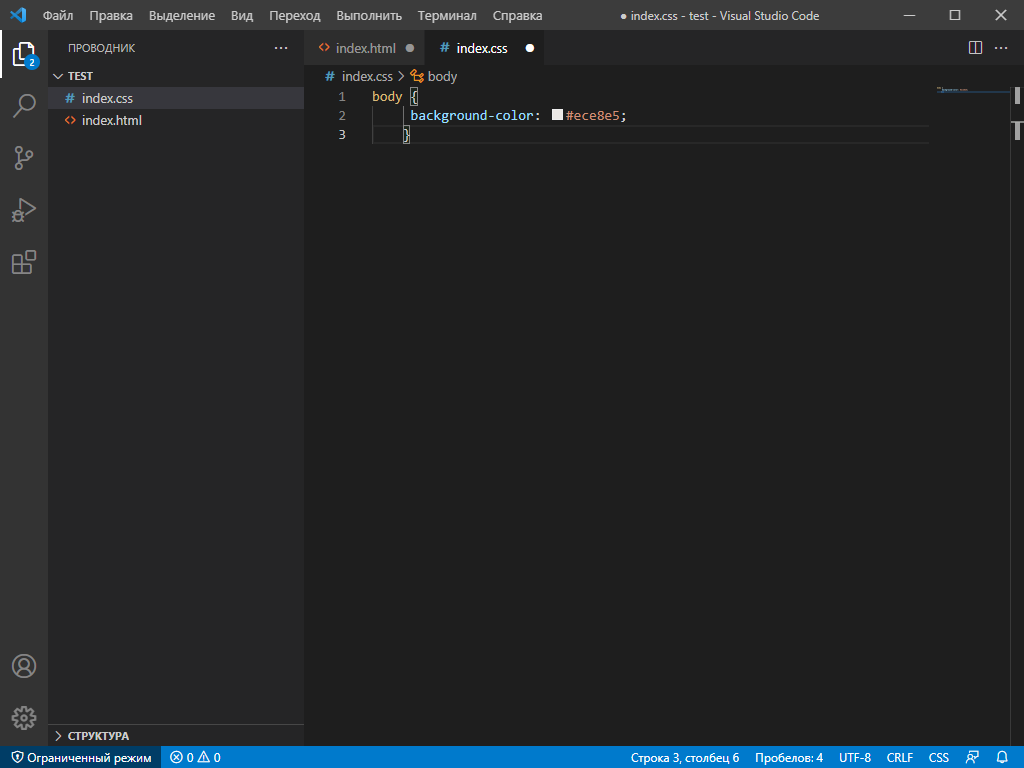Open notifications bell icon
The image size is (1024, 768).
(1002, 758)
